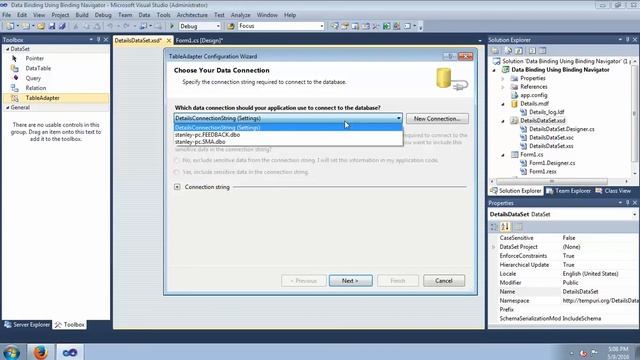Select Relation item in the Toolbox
The width and height of the screenshot is (640, 360).
pyautogui.click(x=36, y=88)
